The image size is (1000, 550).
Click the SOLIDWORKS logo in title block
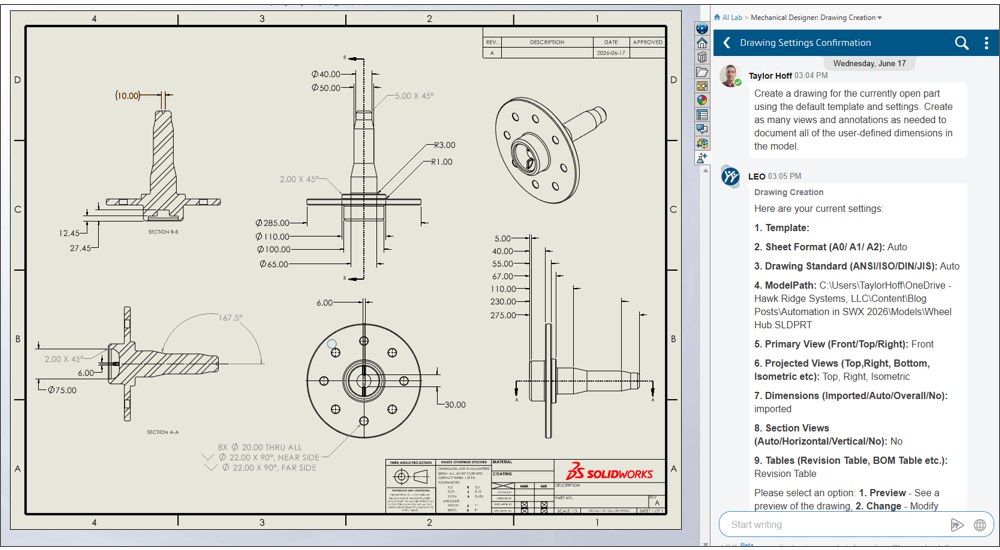click(x=609, y=473)
